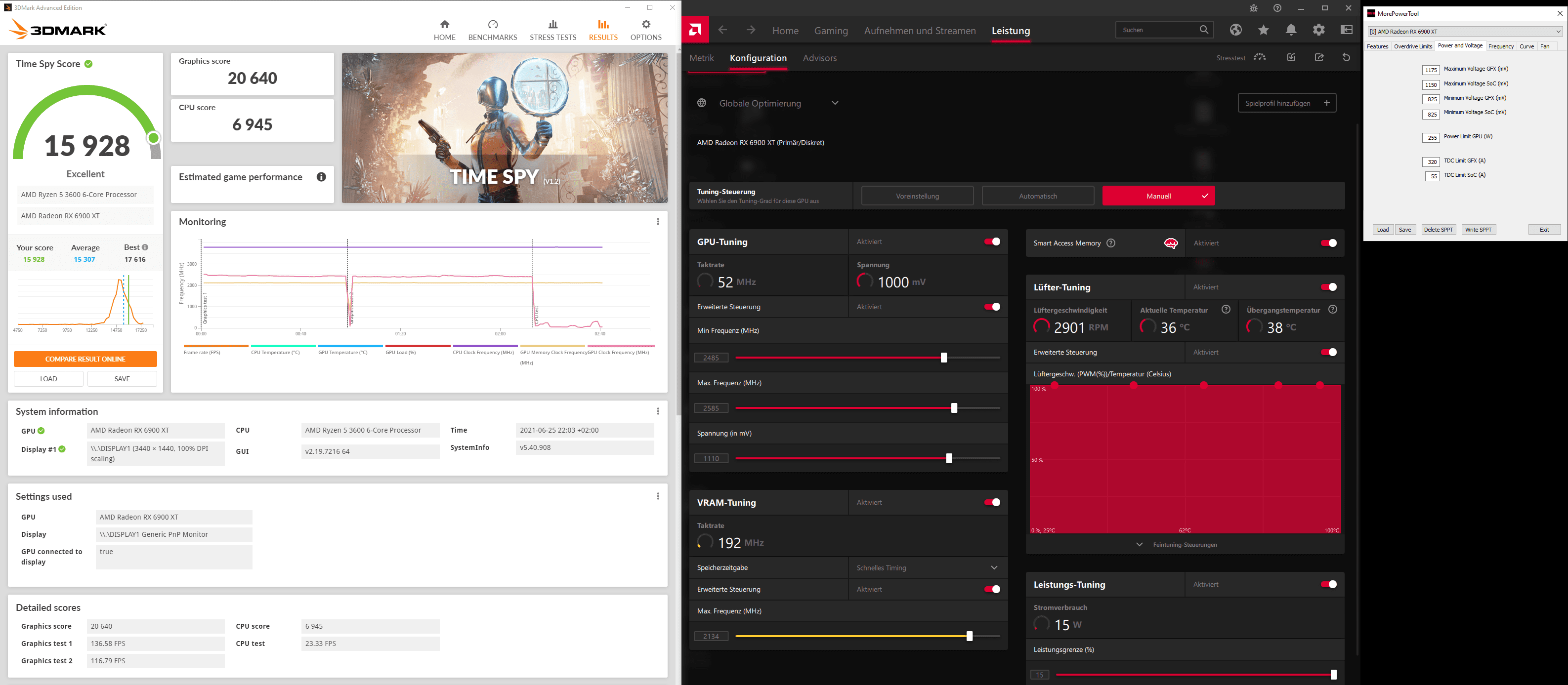
Task: Click COMPARE RESULT ONLINE button
Action: point(85,359)
